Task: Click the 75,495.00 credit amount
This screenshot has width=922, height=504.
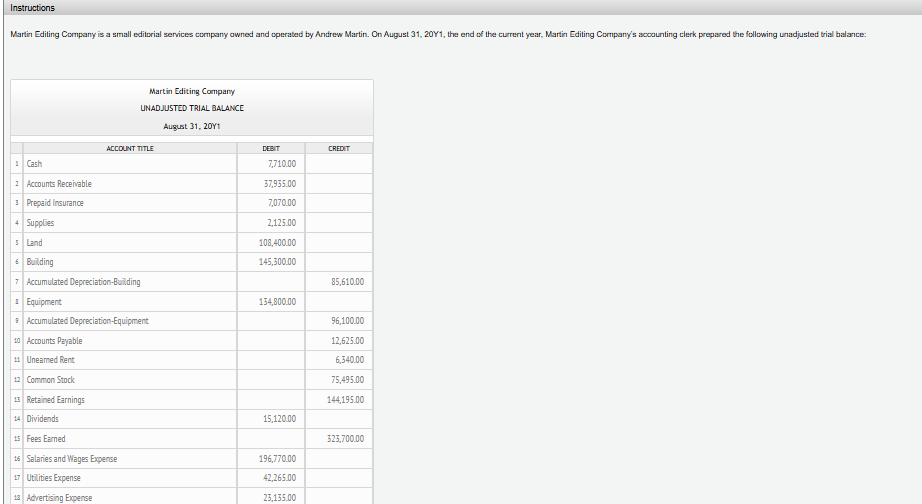Action: click(348, 380)
